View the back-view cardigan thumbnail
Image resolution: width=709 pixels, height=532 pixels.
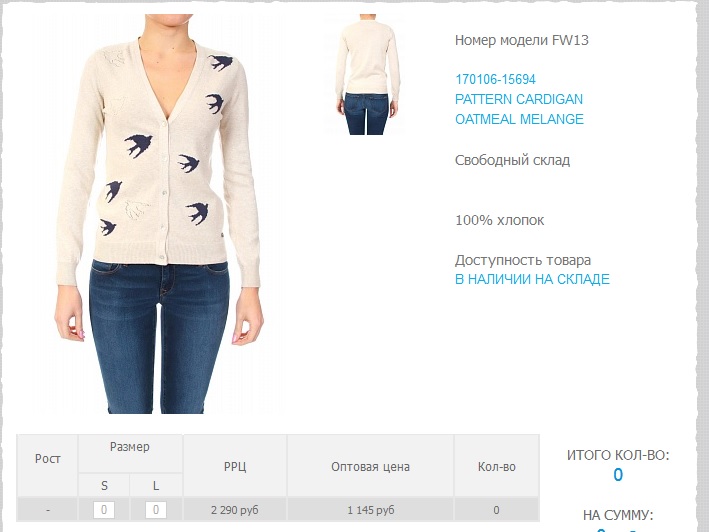point(367,75)
